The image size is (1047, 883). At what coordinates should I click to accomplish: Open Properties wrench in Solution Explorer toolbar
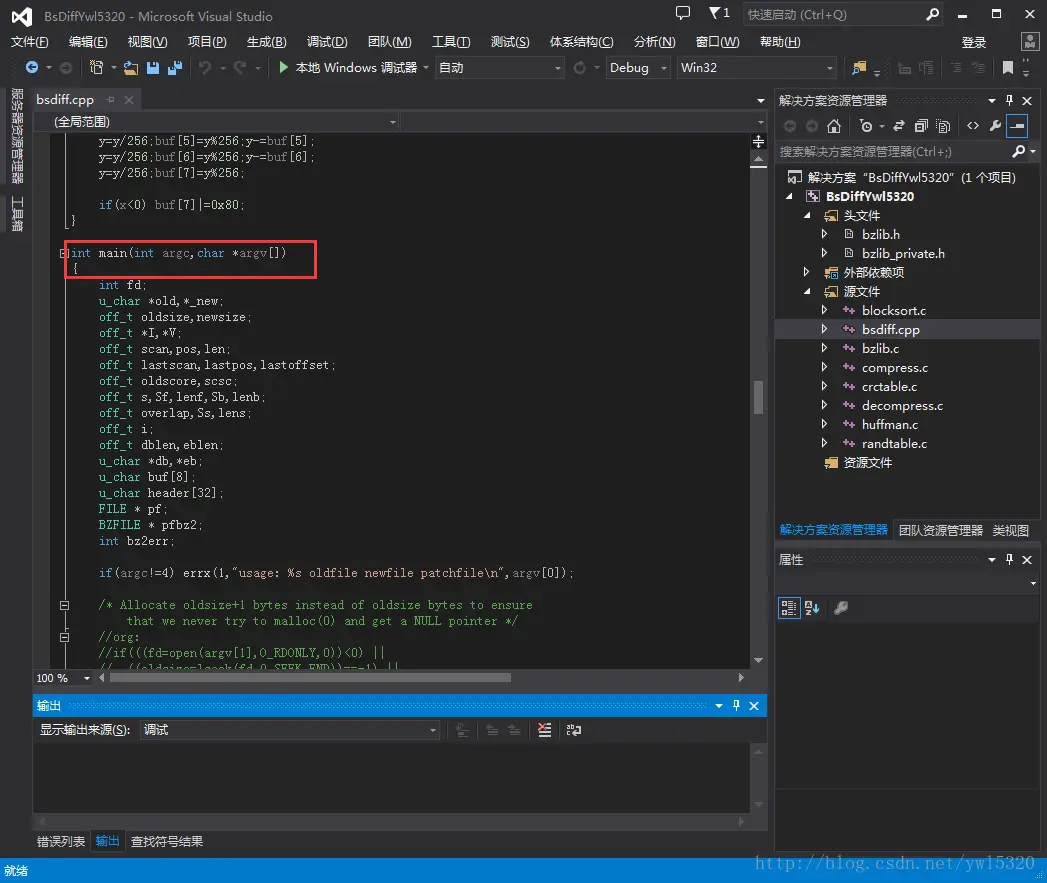pos(995,126)
